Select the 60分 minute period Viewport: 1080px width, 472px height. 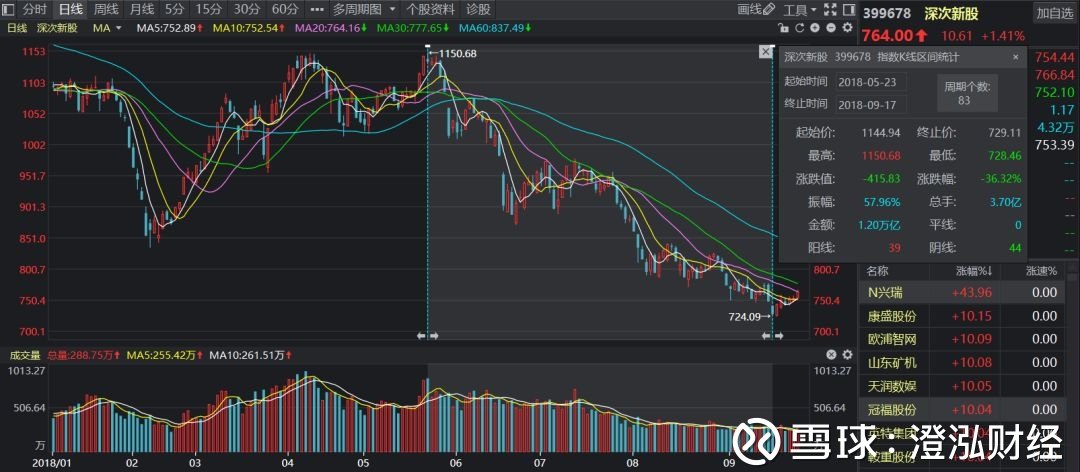(x=284, y=10)
